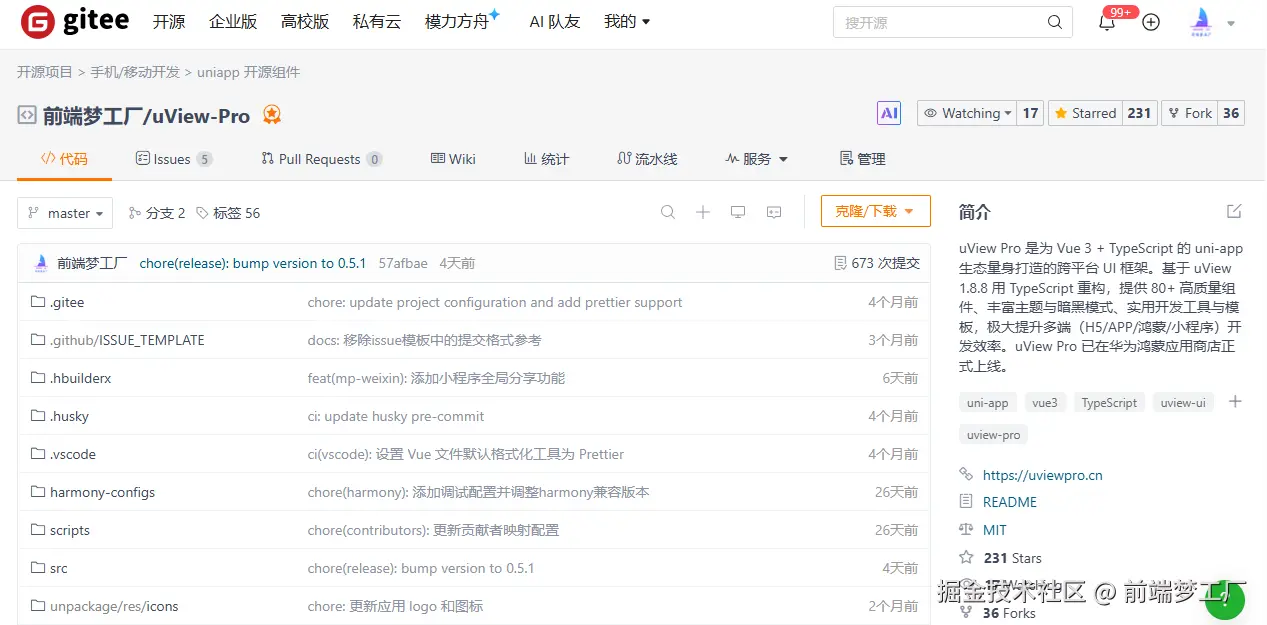
Task: Click the star icon beside 231 Stars
Action: pos(966,558)
